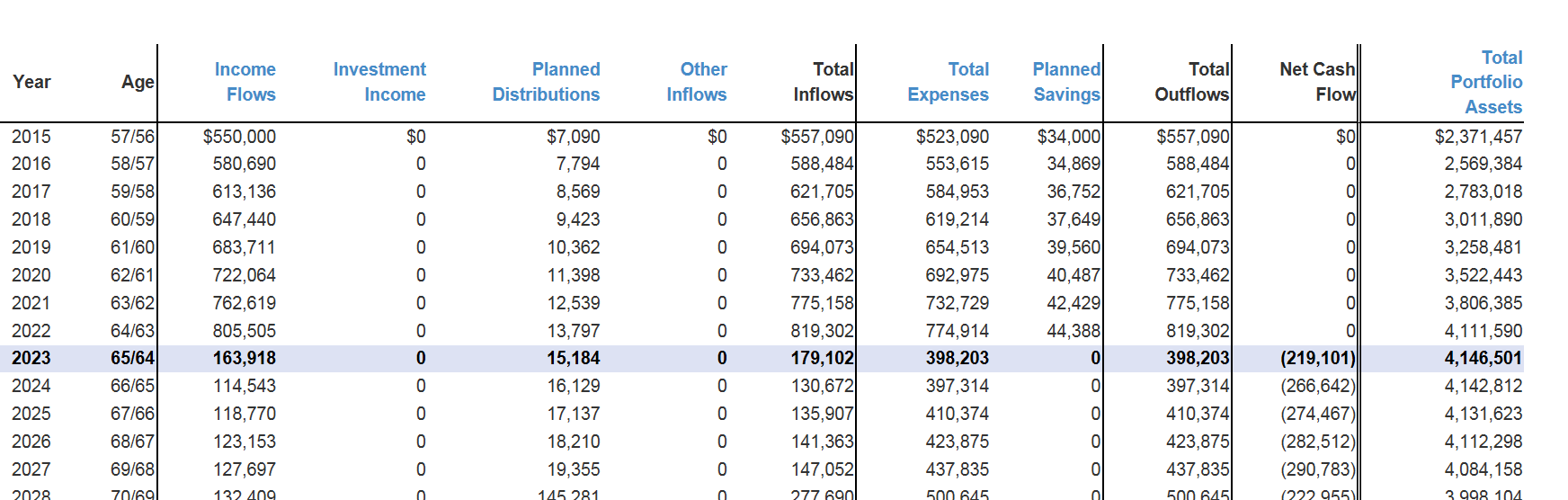Viewport: 1568px width, 500px height.
Task: Select the highlighted 2023 year cell
Action: pos(31,358)
